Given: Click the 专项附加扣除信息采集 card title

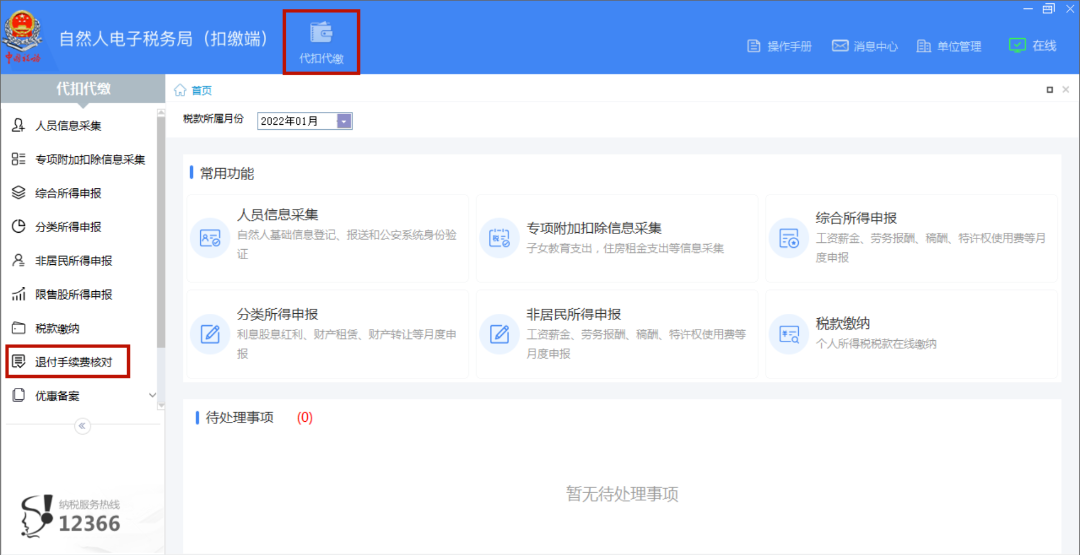Looking at the screenshot, I should pos(594,229).
